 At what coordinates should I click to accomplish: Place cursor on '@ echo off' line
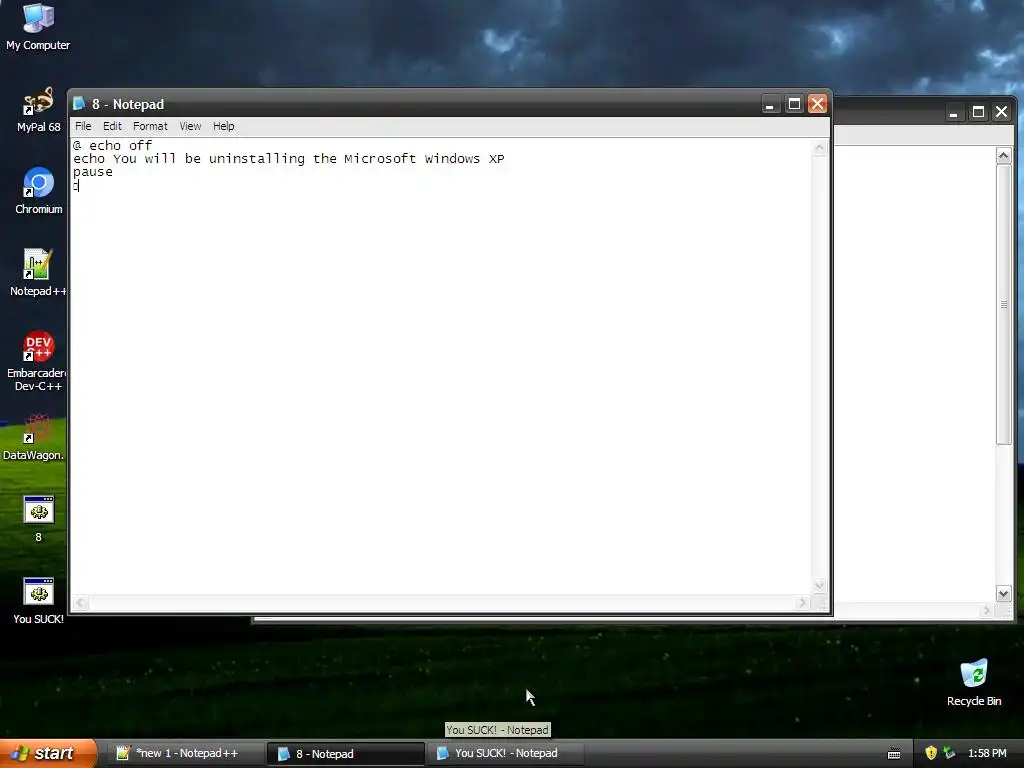112,145
